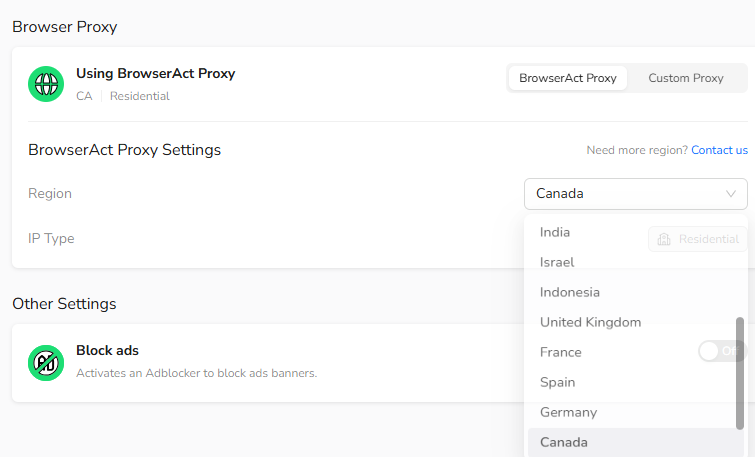Click the Residential IP type button

tap(698, 239)
